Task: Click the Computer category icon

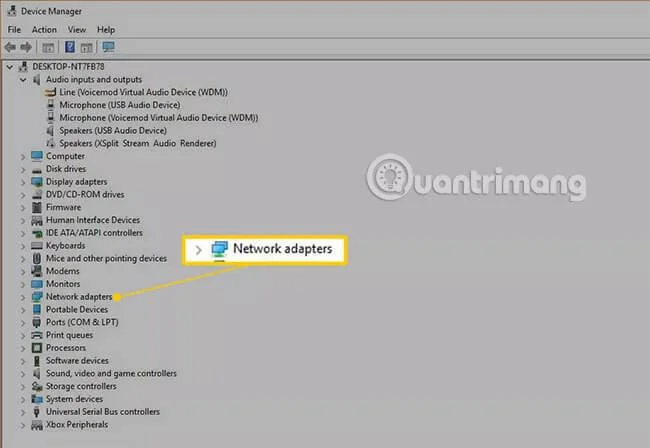Action: (37, 156)
